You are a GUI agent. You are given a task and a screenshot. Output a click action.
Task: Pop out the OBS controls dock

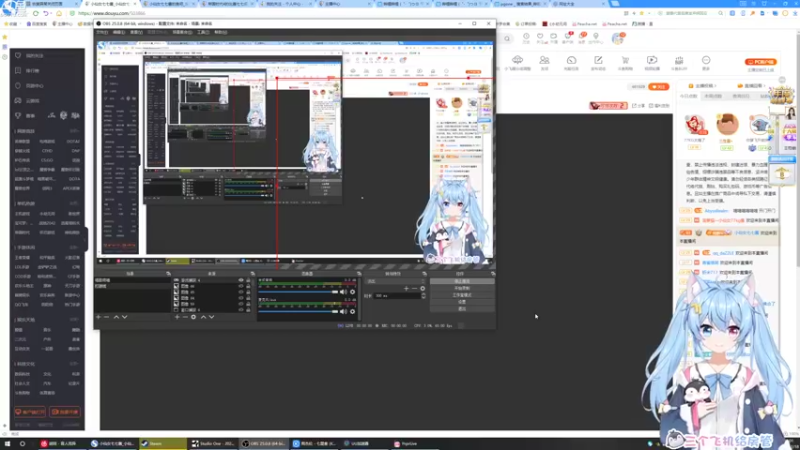click(493, 274)
